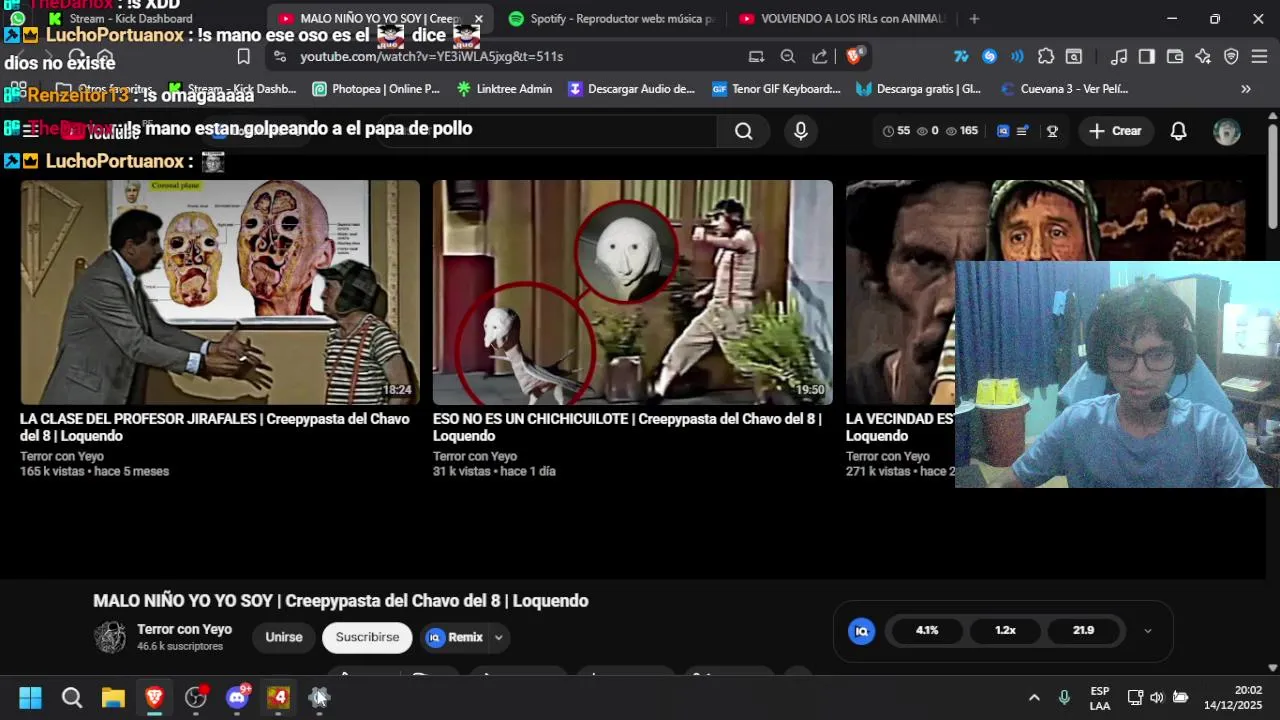Click the microphone icon in system tray
Viewport: 1280px width, 720px height.
[1064, 697]
